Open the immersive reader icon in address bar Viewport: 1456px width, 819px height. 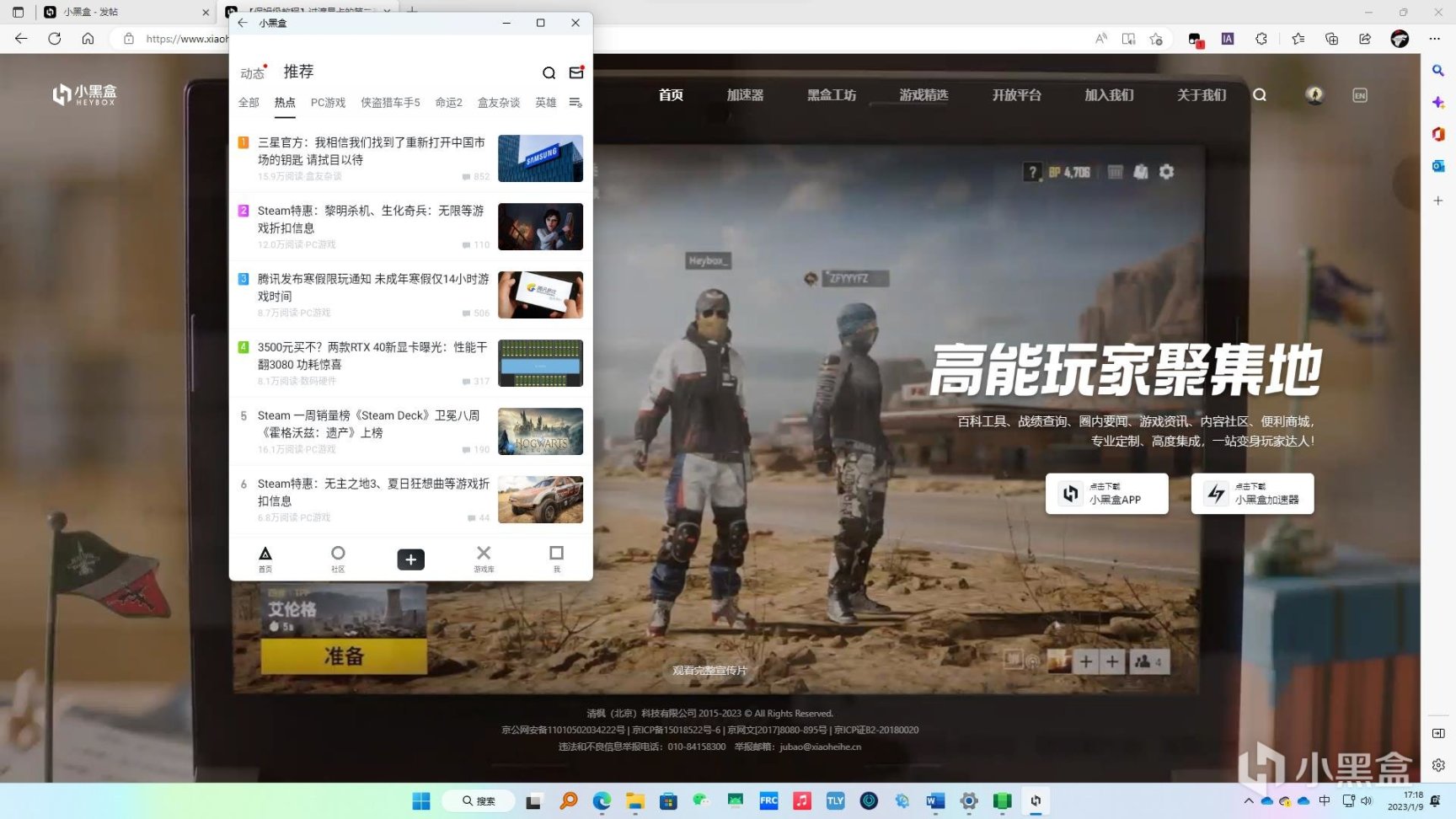[x=1128, y=39]
